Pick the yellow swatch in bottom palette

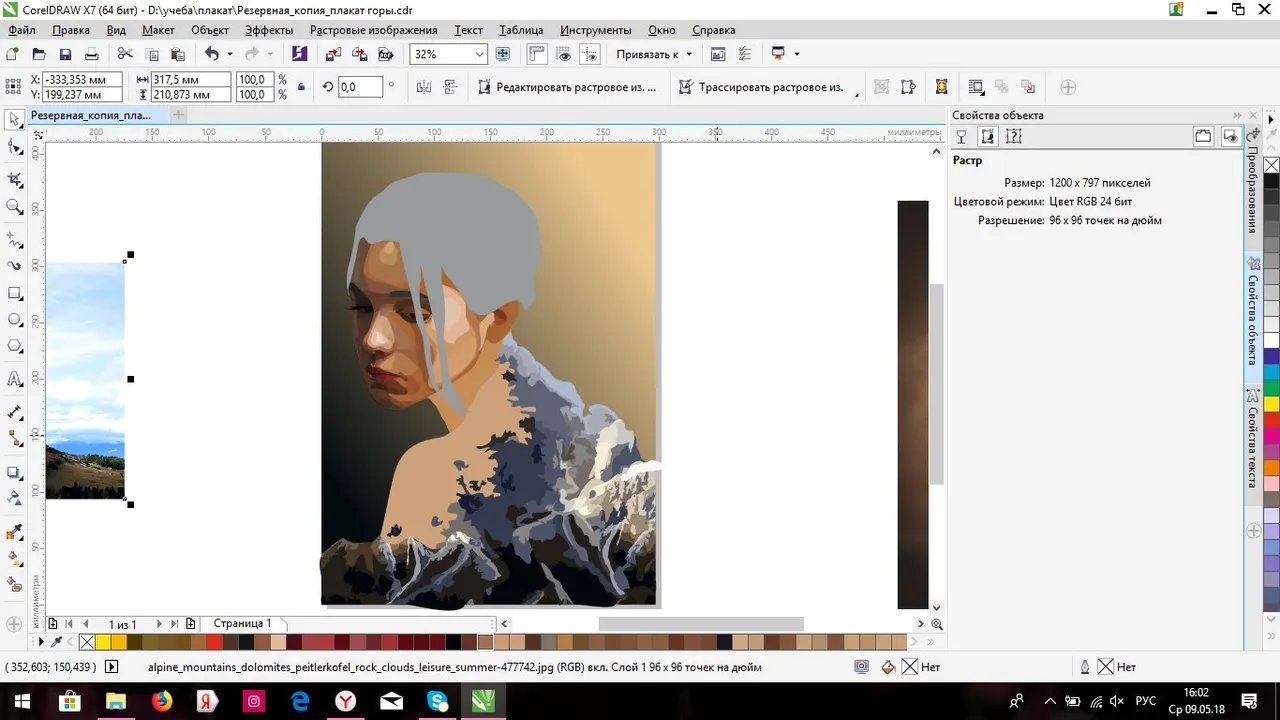(x=103, y=642)
